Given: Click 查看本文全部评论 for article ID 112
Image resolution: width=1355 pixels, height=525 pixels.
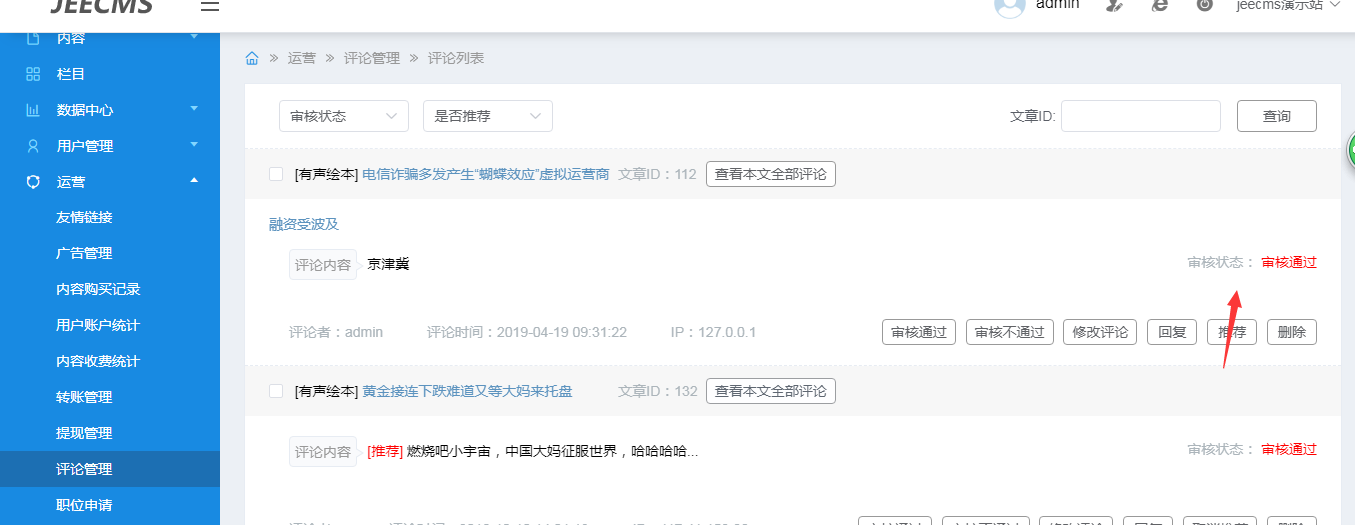Looking at the screenshot, I should coord(771,174).
